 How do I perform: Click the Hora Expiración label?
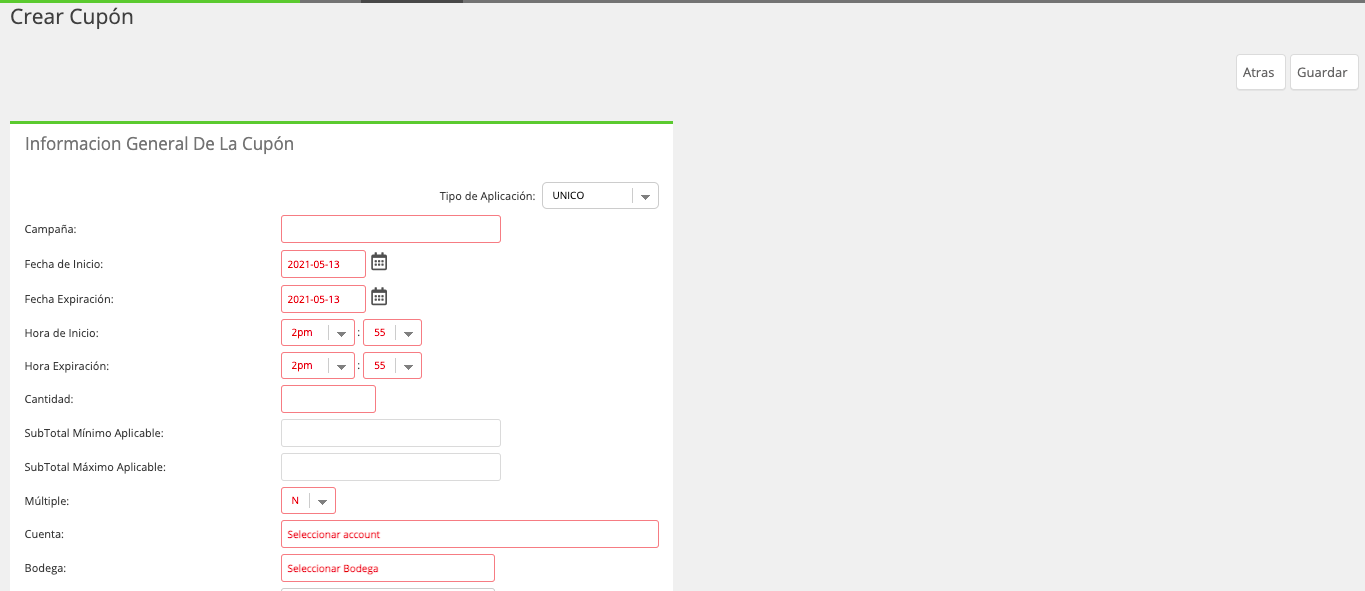click(x=67, y=366)
